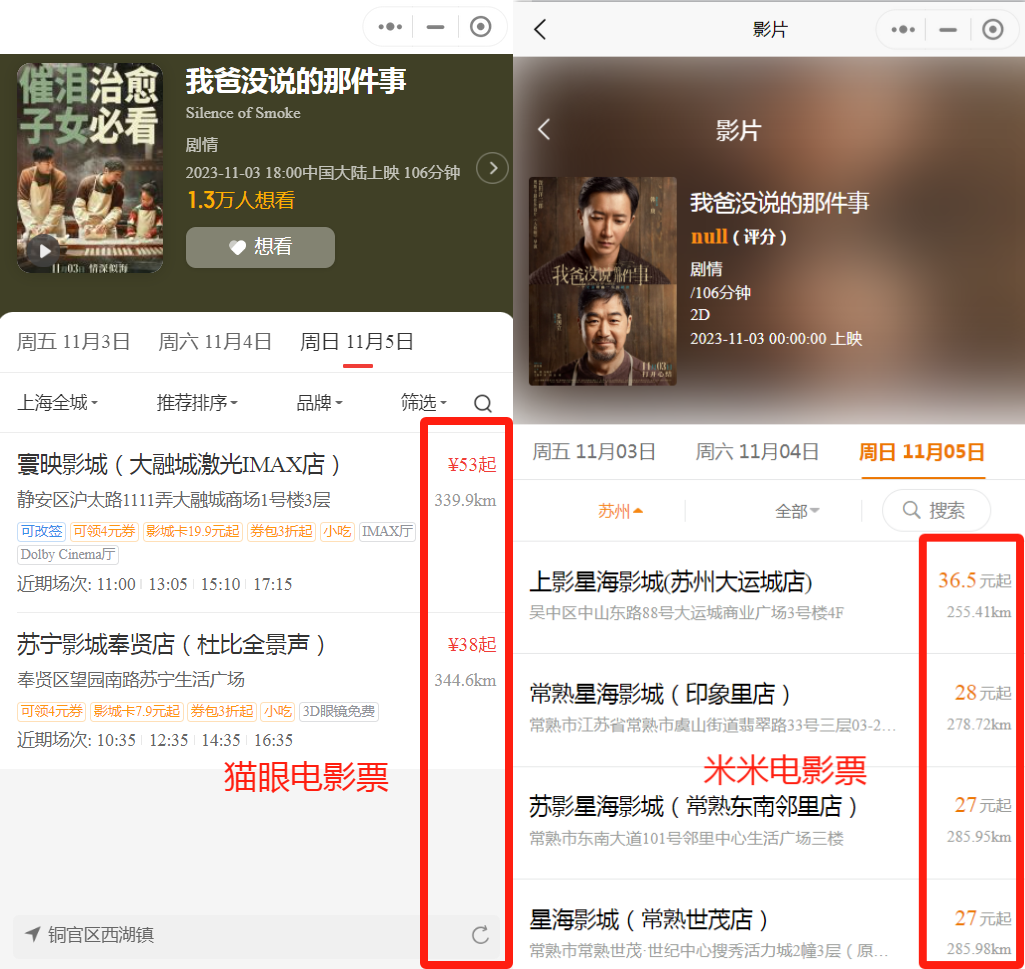The image size is (1025, 969).
Task: Open 上影星海影城(苏州大运城店) cinema
Action: (x=671, y=582)
